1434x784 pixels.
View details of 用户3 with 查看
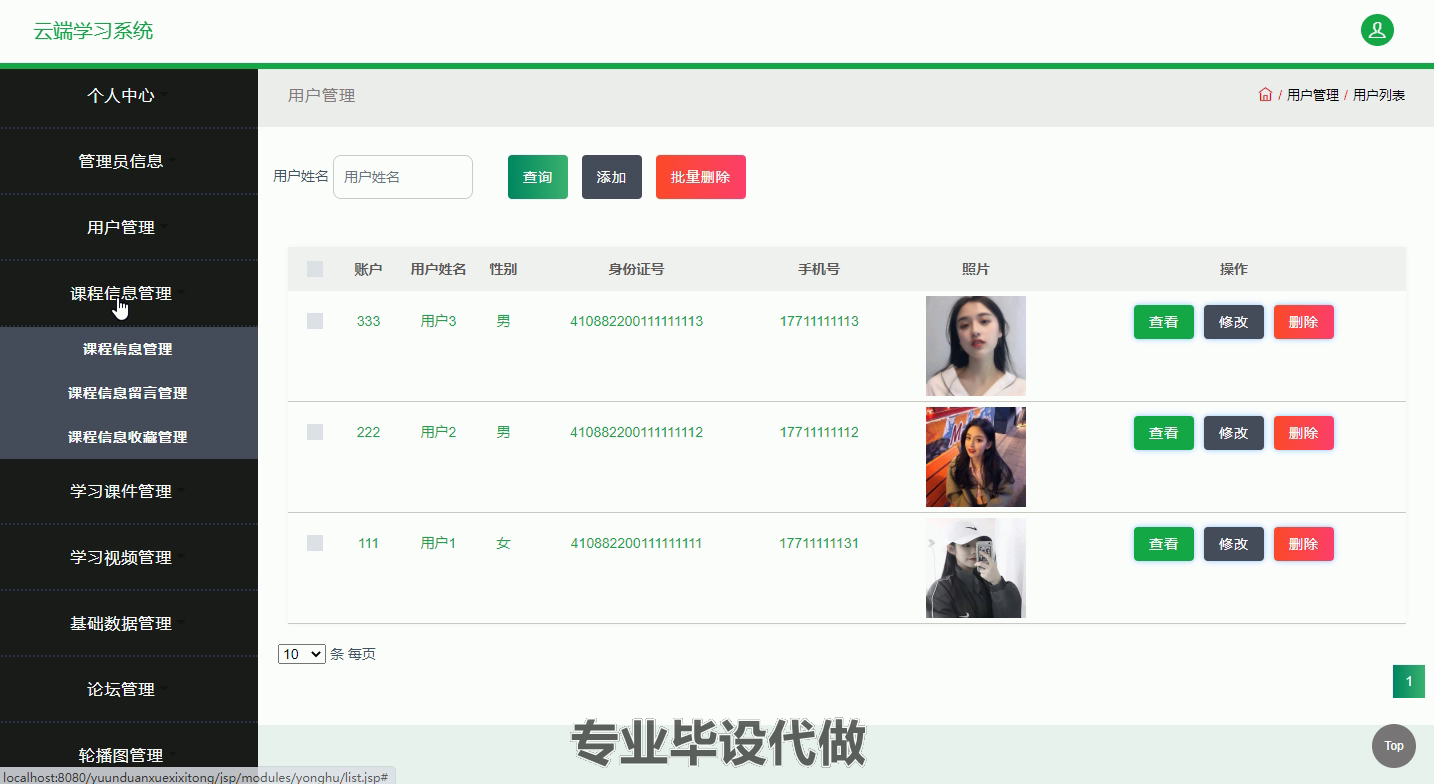point(1164,322)
